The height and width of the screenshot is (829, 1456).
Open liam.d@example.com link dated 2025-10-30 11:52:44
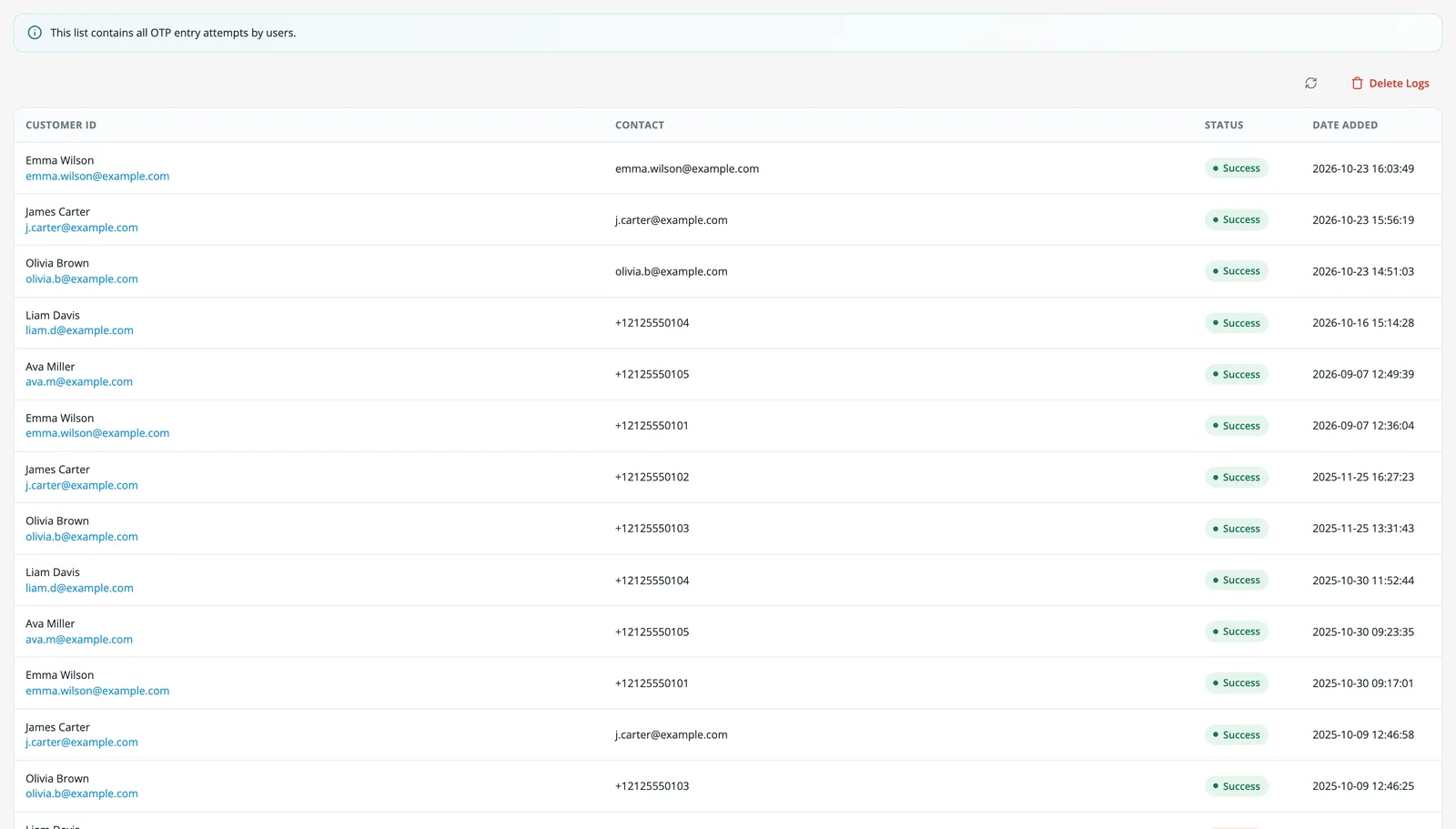[x=79, y=588]
